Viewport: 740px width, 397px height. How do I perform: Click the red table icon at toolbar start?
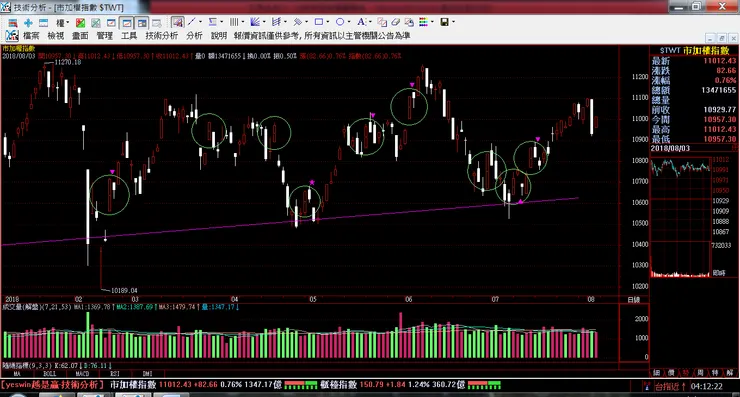coord(13,23)
